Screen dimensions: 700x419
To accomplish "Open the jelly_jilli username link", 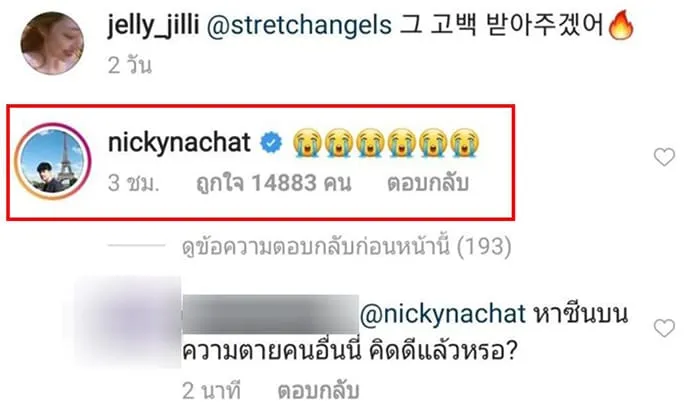I will 153,25.
